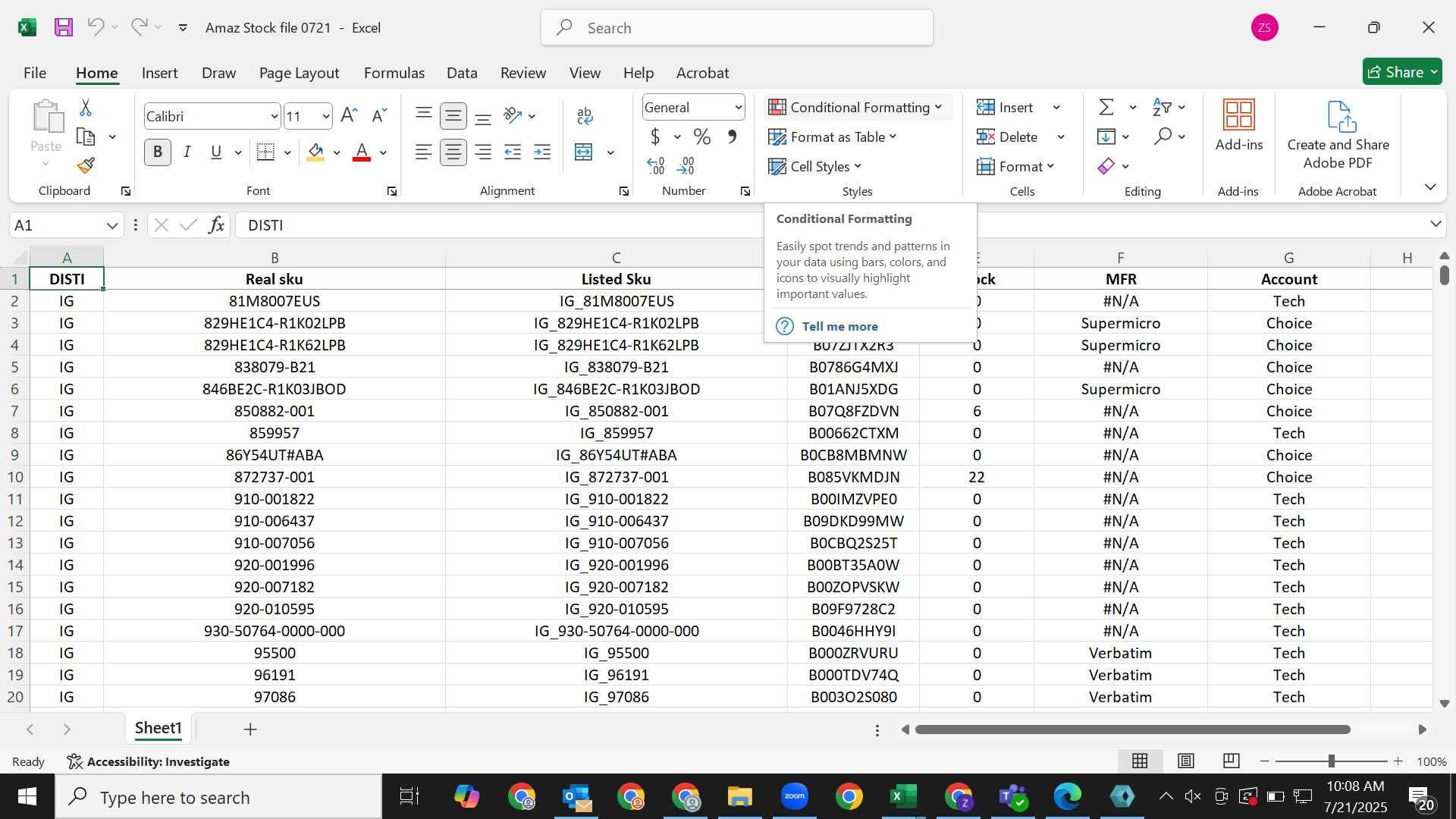
Task: Click Increase Decimal icon
Action: [x=656, y=165]
